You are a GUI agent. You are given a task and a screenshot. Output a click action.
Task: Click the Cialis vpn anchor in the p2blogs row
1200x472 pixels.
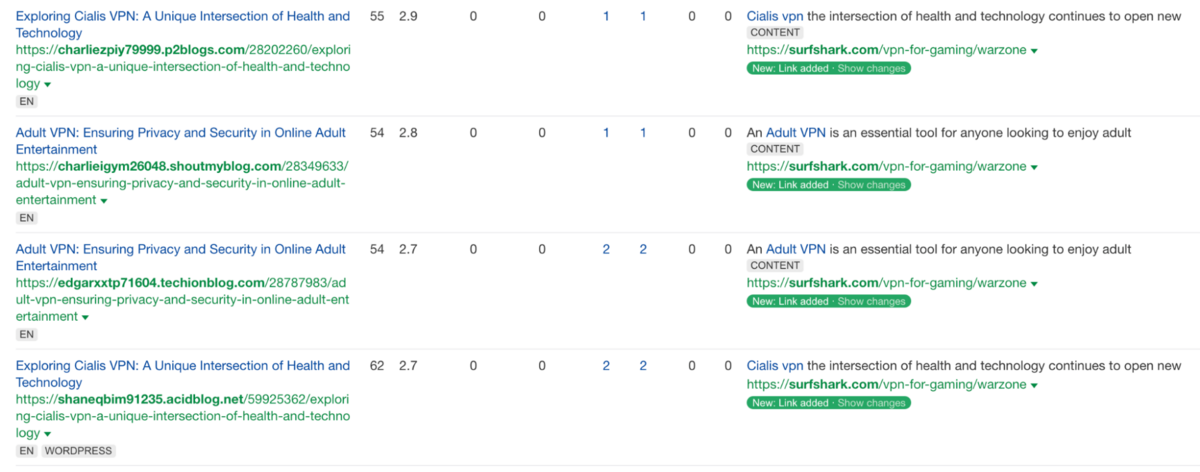click(775, 16)
